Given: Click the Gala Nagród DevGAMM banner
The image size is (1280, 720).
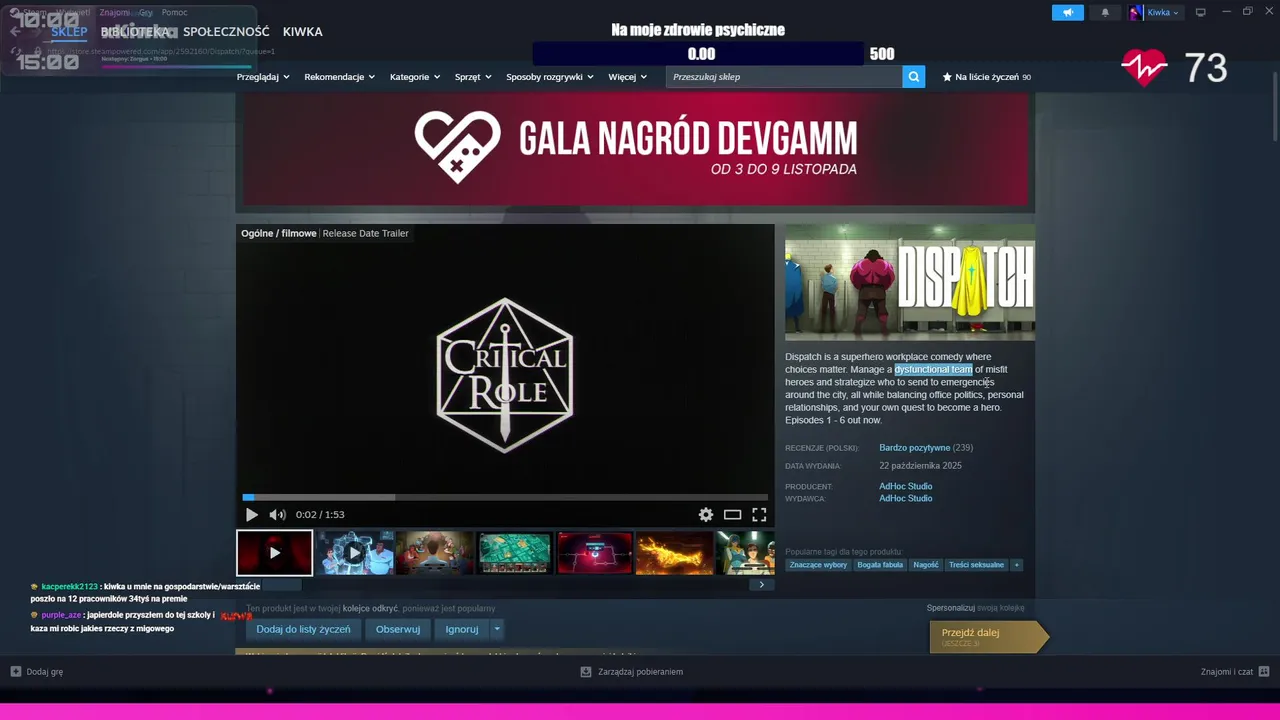Looking at the screenshot, I should coord(635,150).
